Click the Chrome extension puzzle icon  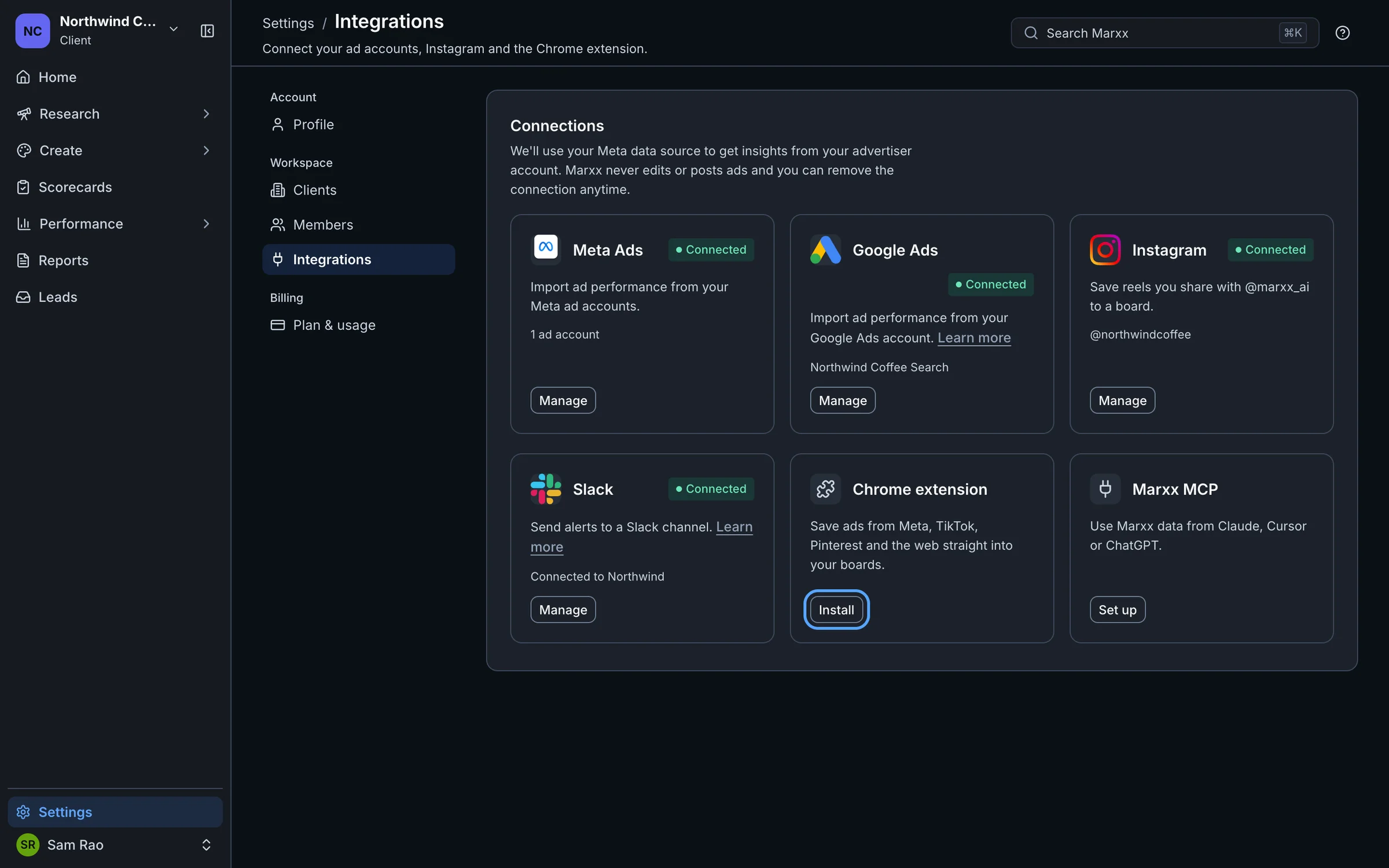click(x=825, y=489)
